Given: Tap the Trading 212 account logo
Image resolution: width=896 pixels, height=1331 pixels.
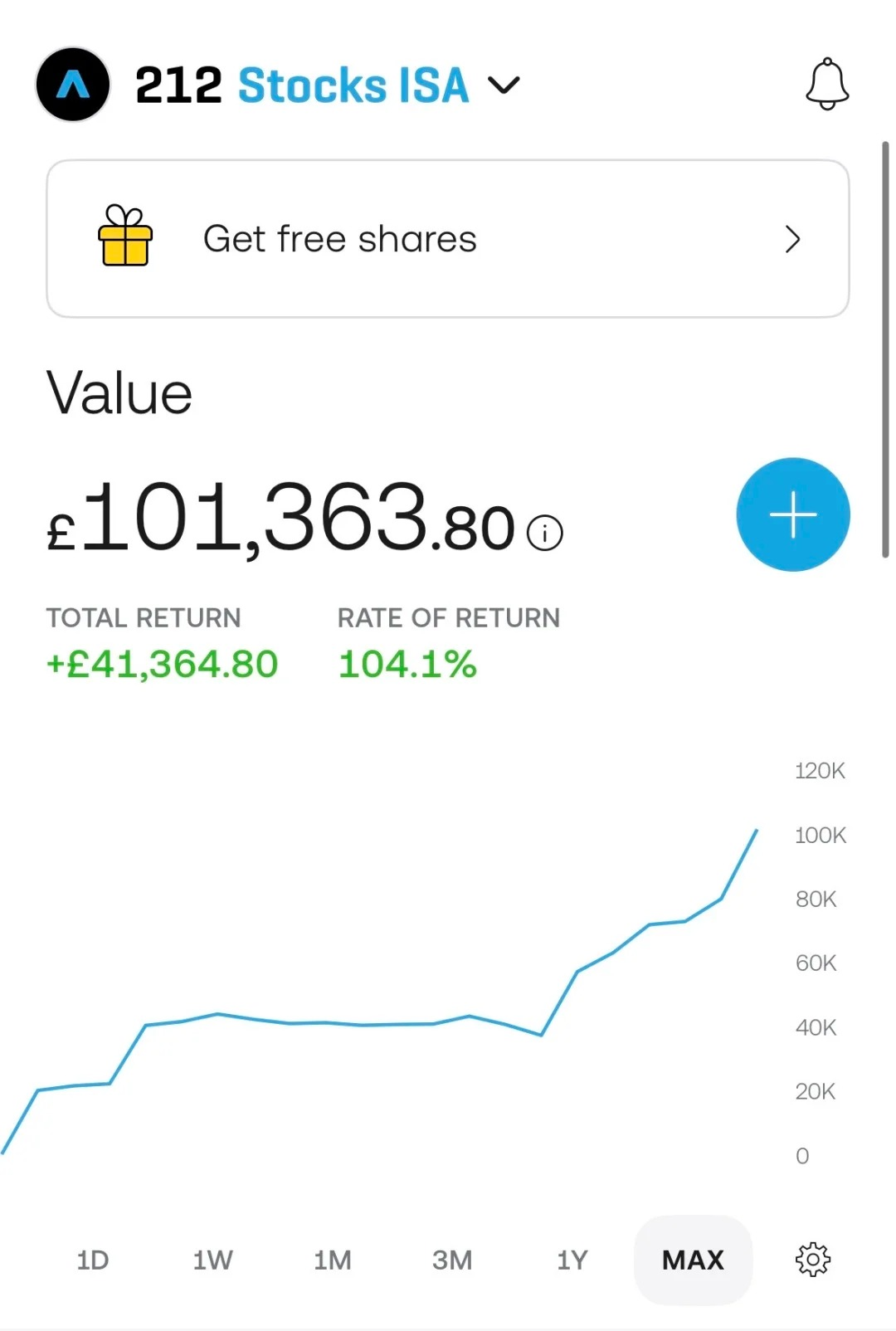Looking at the screenshot, I should point(73,85).
